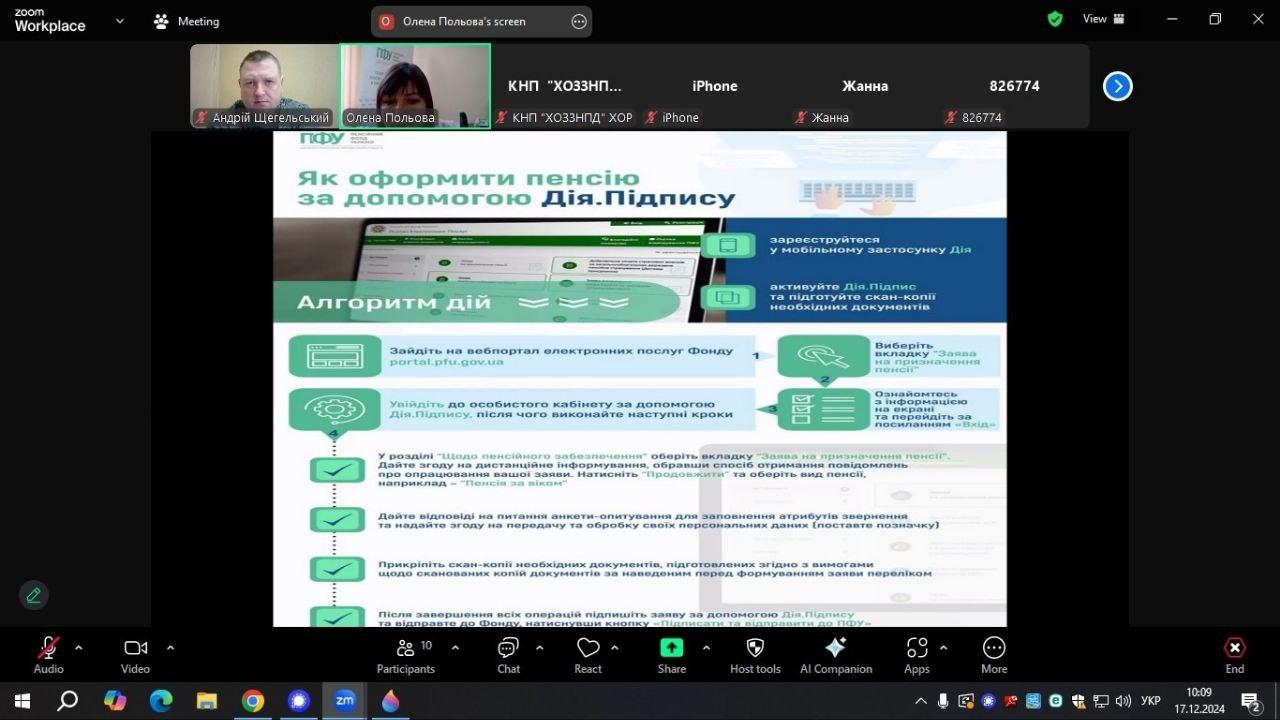Select the КНП "ХОЗЗНП..." participant tile
Viewport: 1280px width, 720px height.
(x=565, y=86)
